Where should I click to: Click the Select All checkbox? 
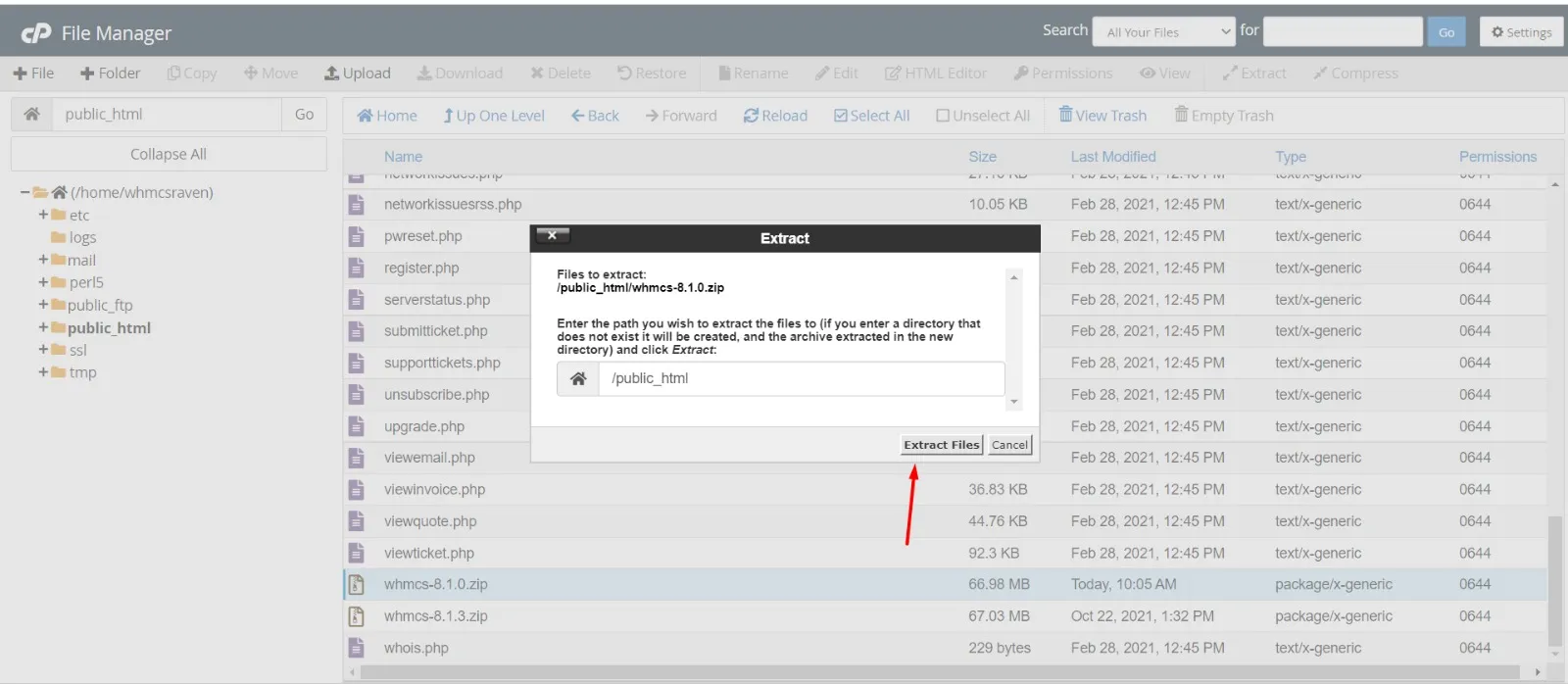coord(841,116)
